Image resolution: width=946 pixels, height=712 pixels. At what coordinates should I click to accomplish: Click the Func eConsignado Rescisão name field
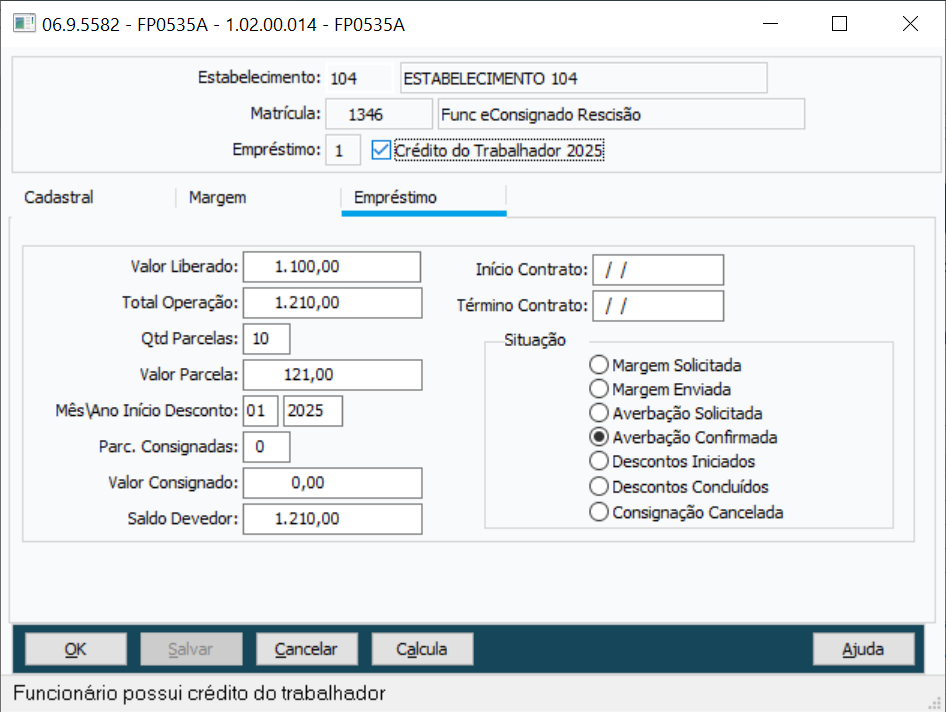coord(621,115)
